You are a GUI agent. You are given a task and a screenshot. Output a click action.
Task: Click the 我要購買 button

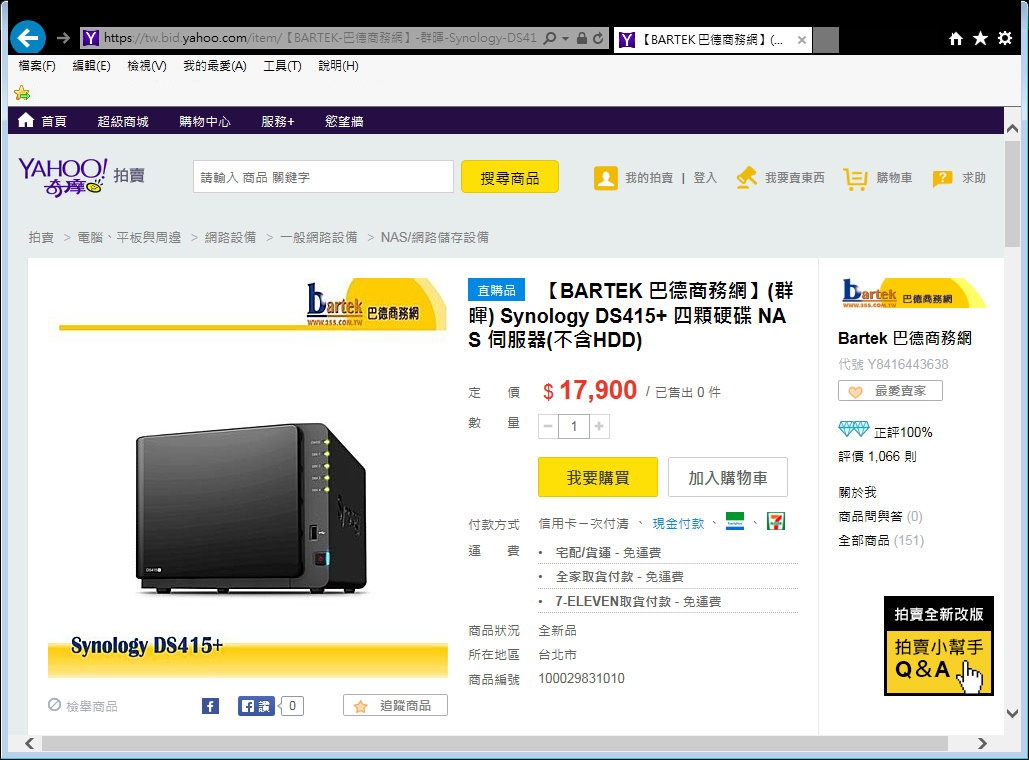coord(598,477)
